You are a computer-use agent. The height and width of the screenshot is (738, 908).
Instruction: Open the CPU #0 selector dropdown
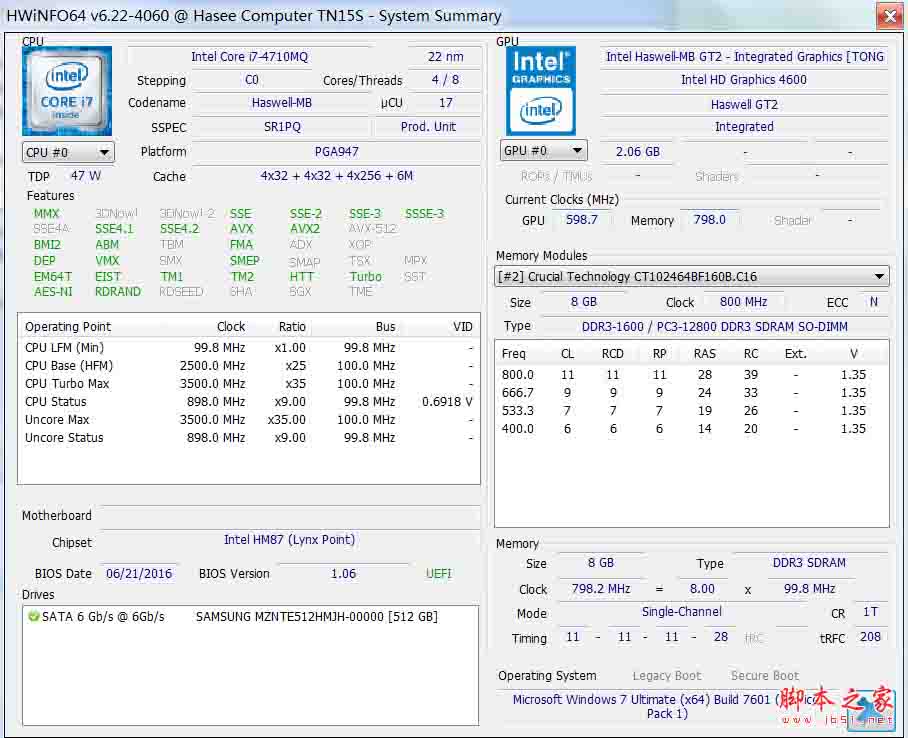(68, 152)
